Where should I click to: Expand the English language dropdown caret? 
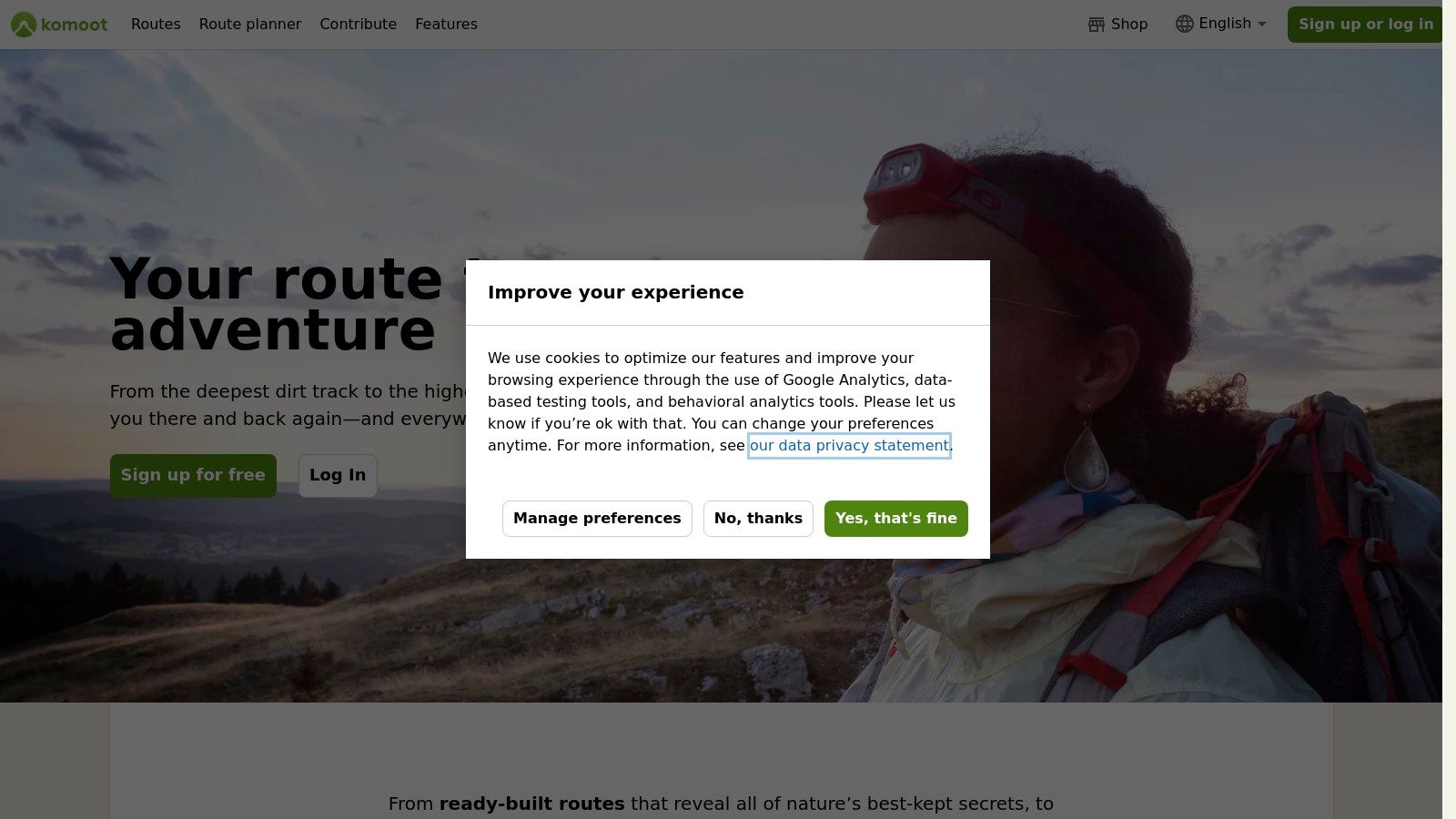click(1262, 24)
